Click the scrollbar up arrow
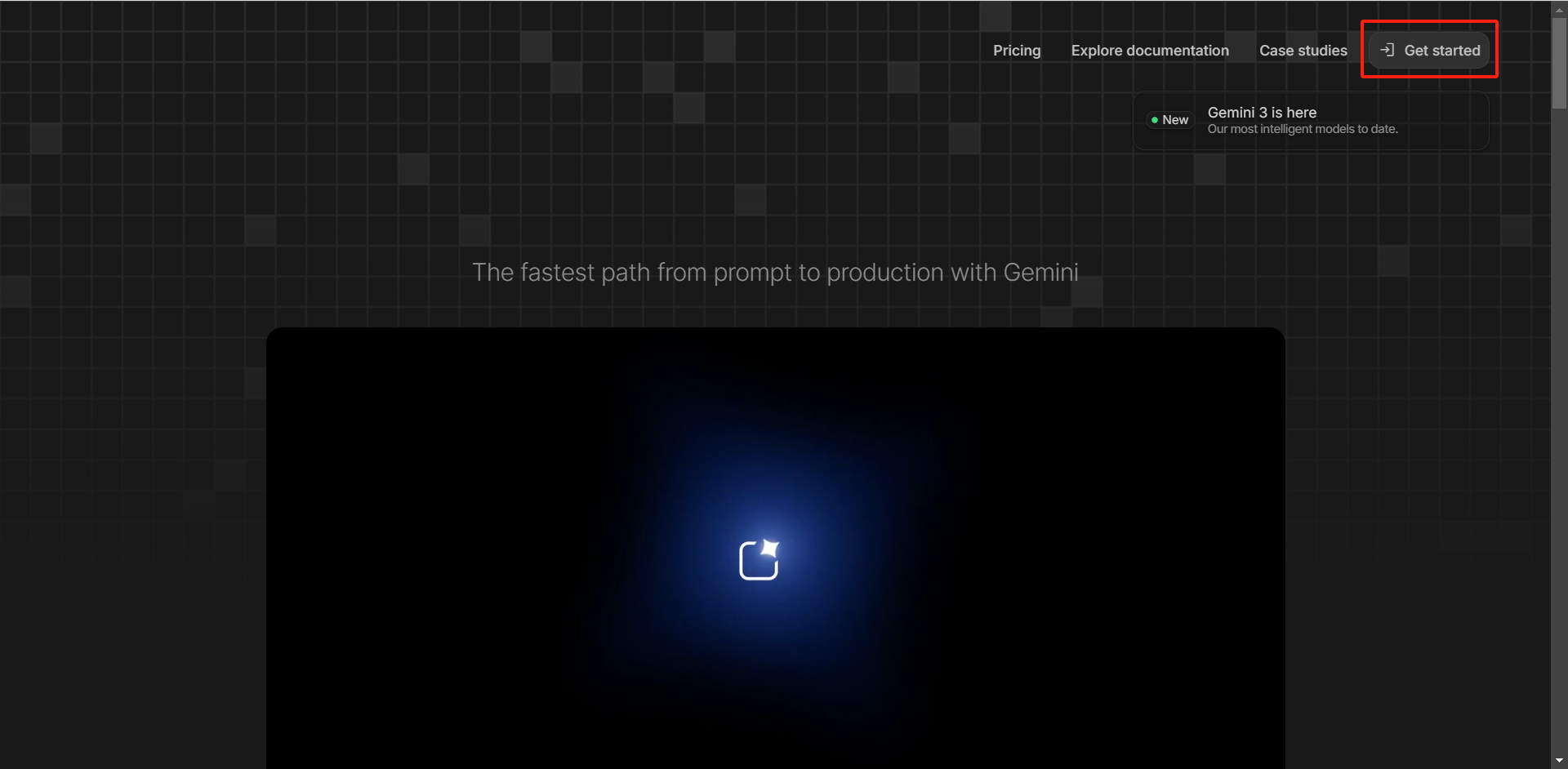 point(1559,9)
